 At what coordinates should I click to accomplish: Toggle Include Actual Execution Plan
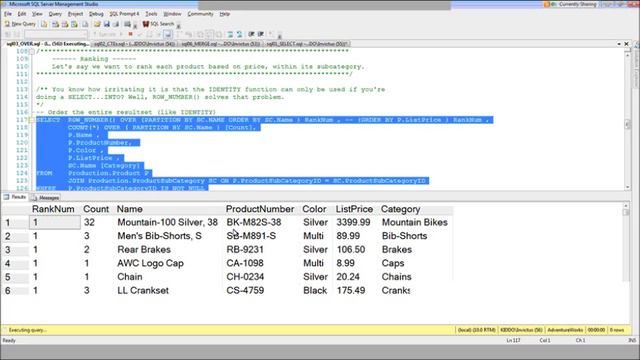tap(179, 34)
